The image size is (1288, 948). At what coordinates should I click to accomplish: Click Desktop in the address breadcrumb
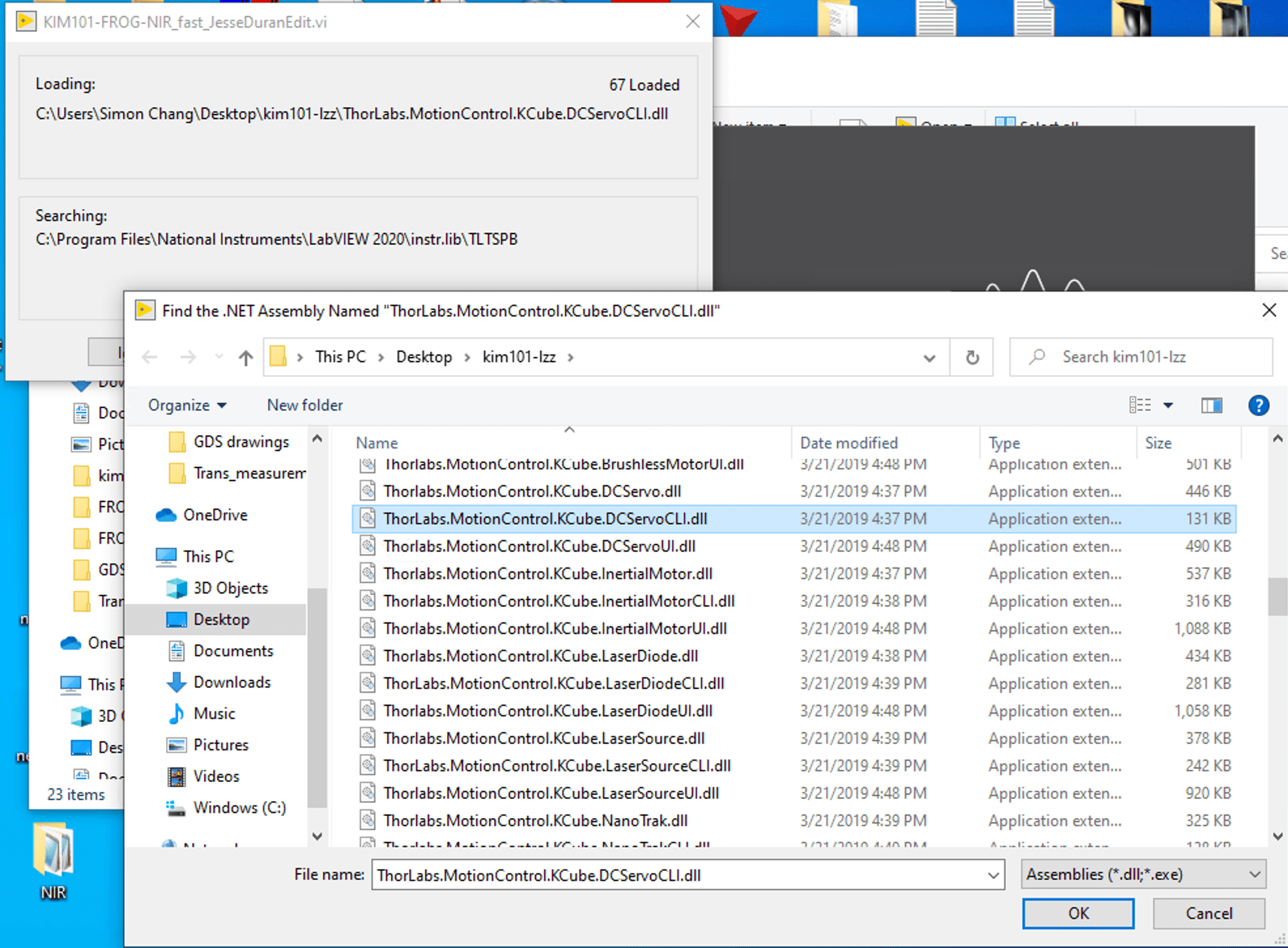424,357
